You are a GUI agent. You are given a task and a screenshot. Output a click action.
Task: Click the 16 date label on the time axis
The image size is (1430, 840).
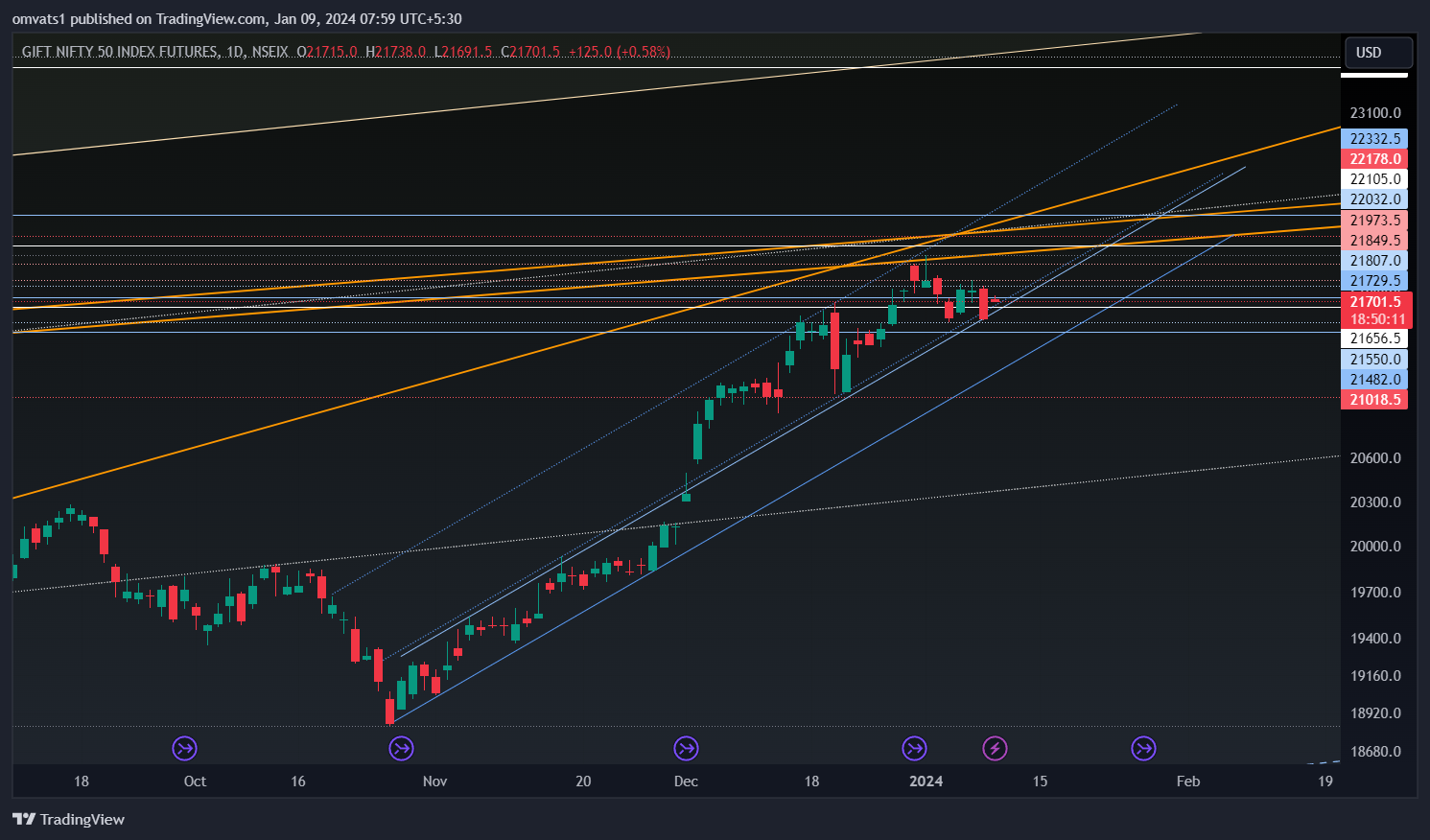[x=298, y=782]
